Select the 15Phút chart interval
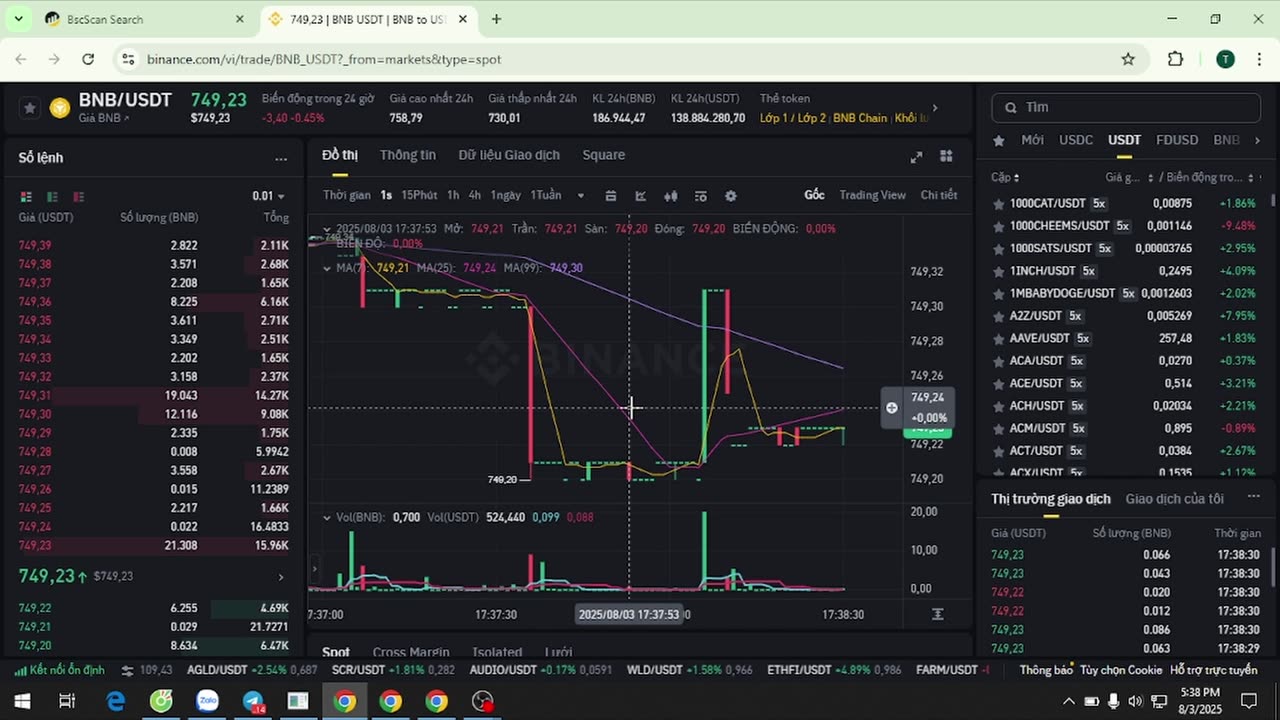This screenshot has width=1280, height=720. [419, 195]
